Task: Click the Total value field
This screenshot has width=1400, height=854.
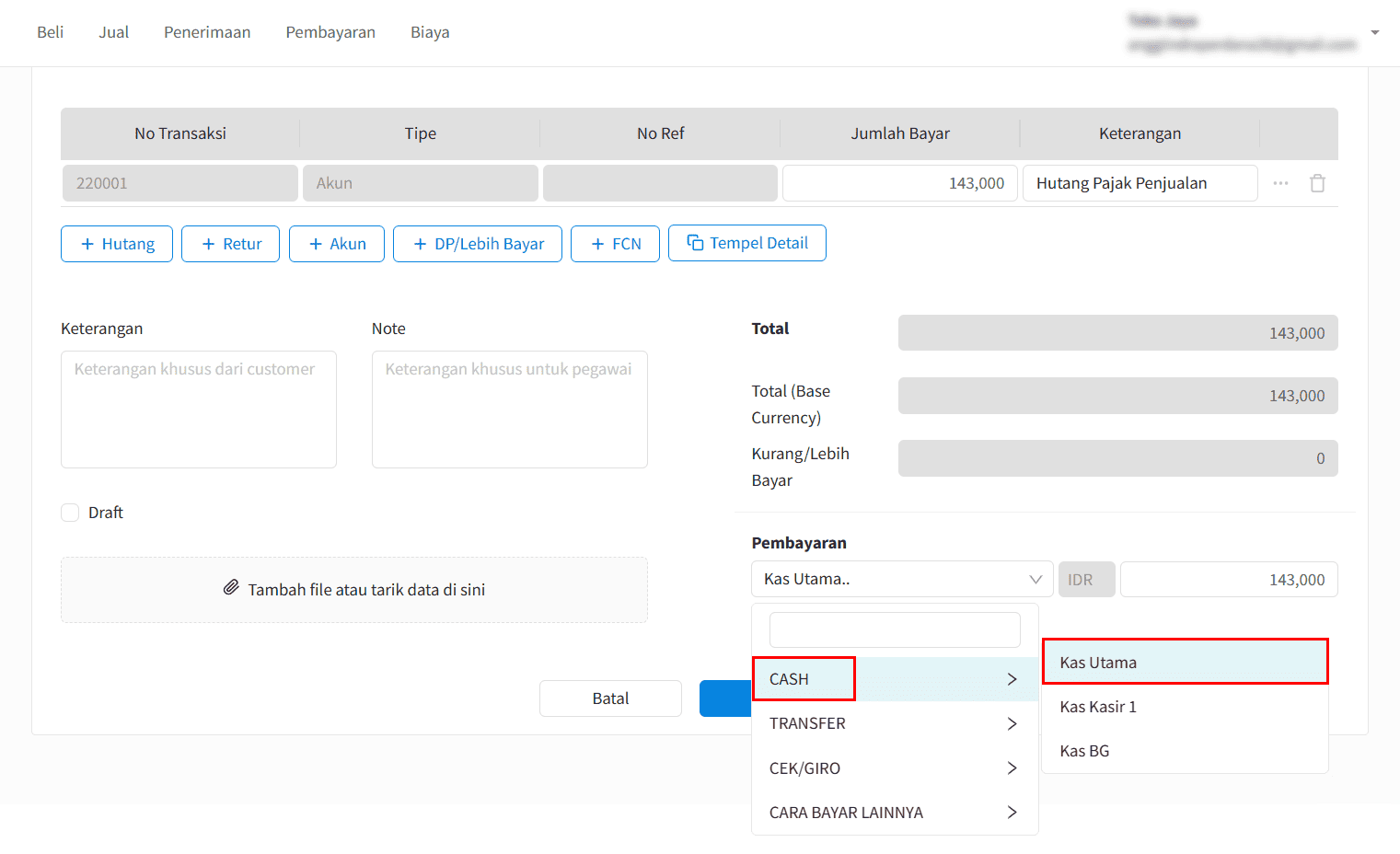Action: 1118,333
